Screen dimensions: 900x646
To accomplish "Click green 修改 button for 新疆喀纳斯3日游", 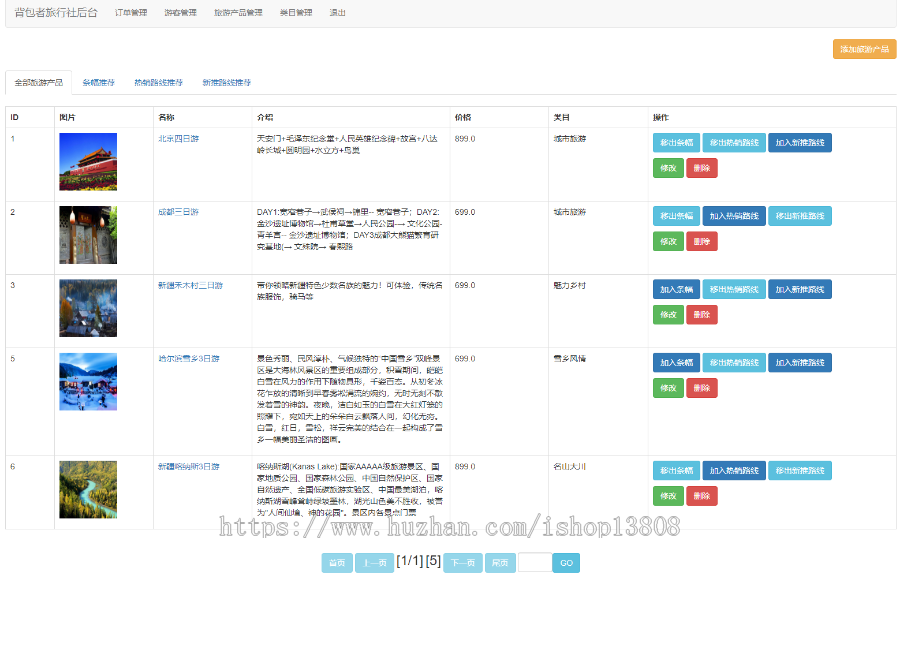I will [x=668, y=496].
